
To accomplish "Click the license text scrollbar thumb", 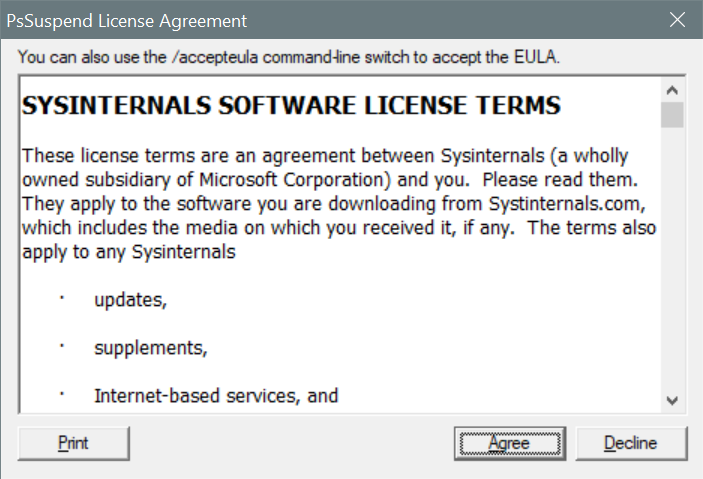I will coord(671,114).
